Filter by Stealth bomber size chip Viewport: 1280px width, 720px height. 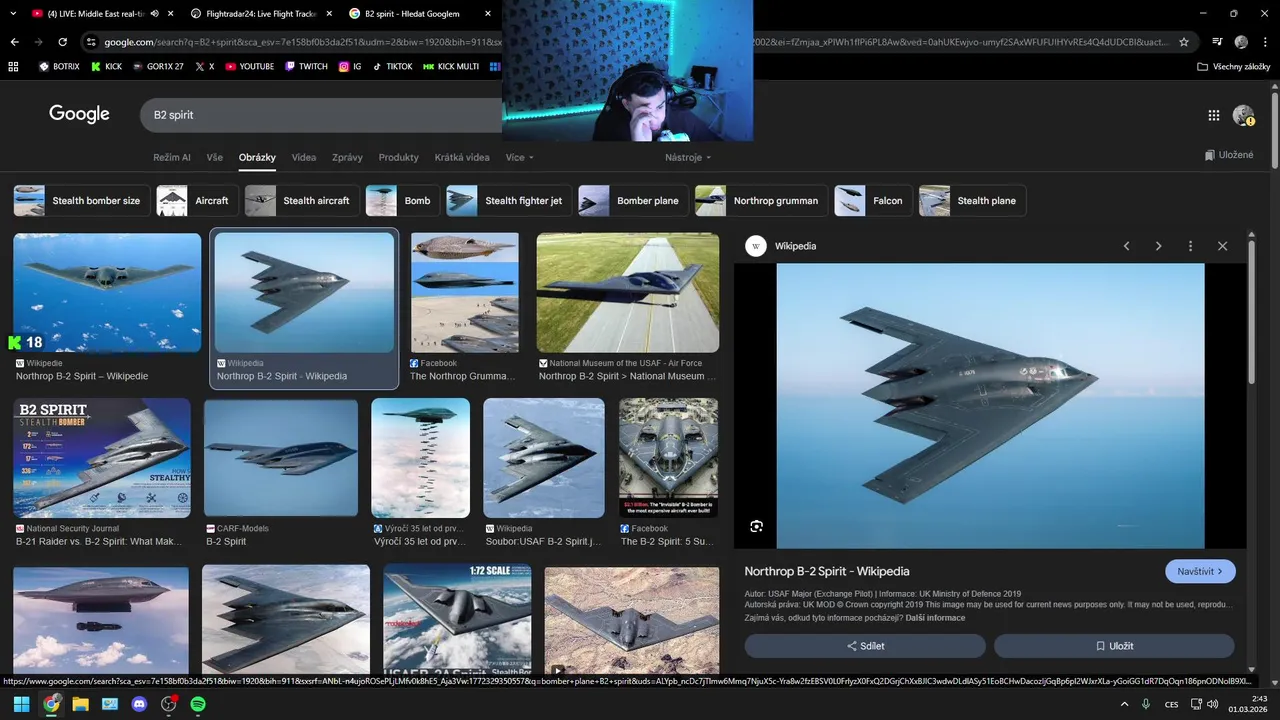point(82,201)
